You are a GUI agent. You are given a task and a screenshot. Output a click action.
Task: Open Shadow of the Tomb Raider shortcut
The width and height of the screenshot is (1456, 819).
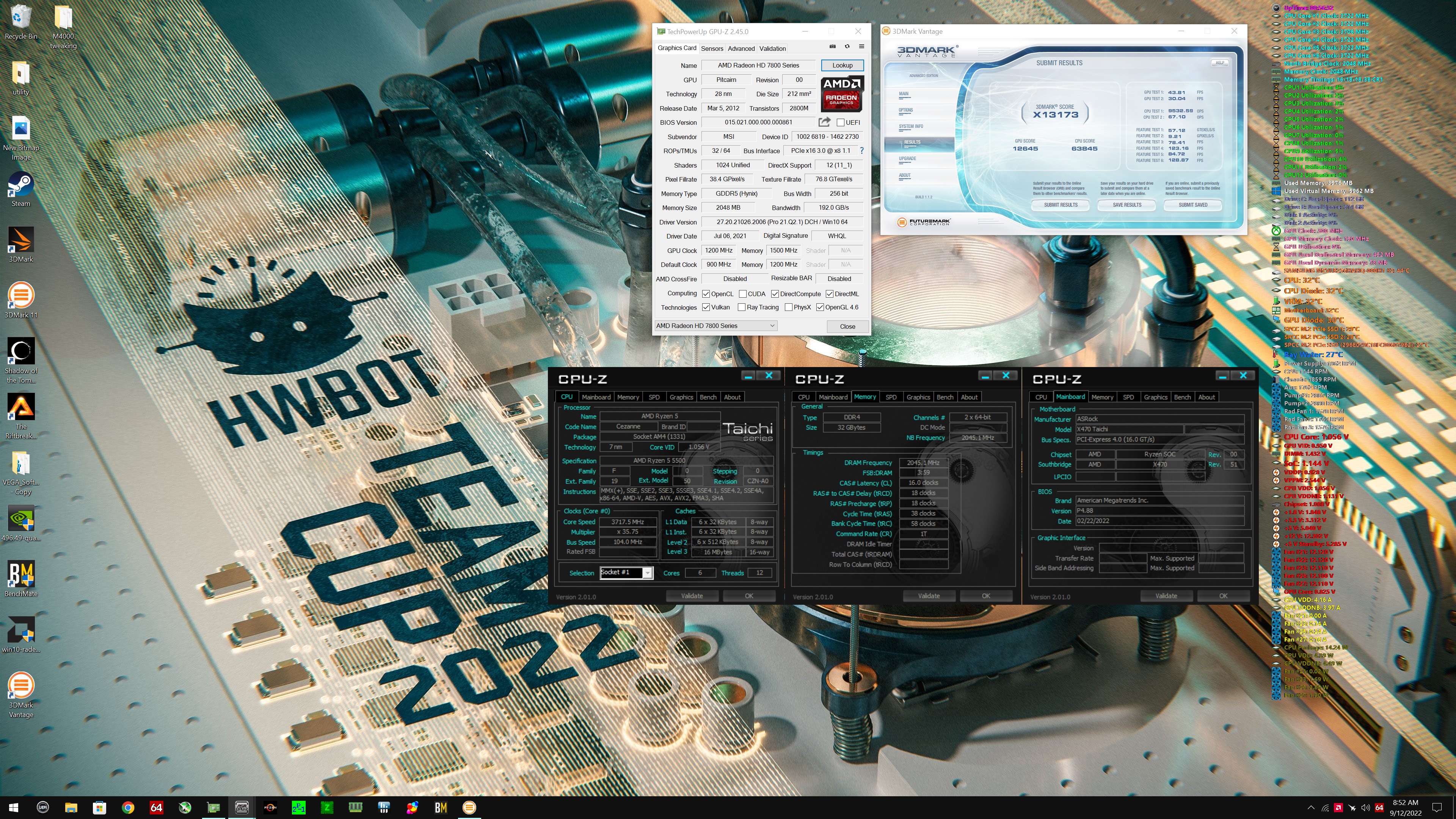click(x=21, y=361)
